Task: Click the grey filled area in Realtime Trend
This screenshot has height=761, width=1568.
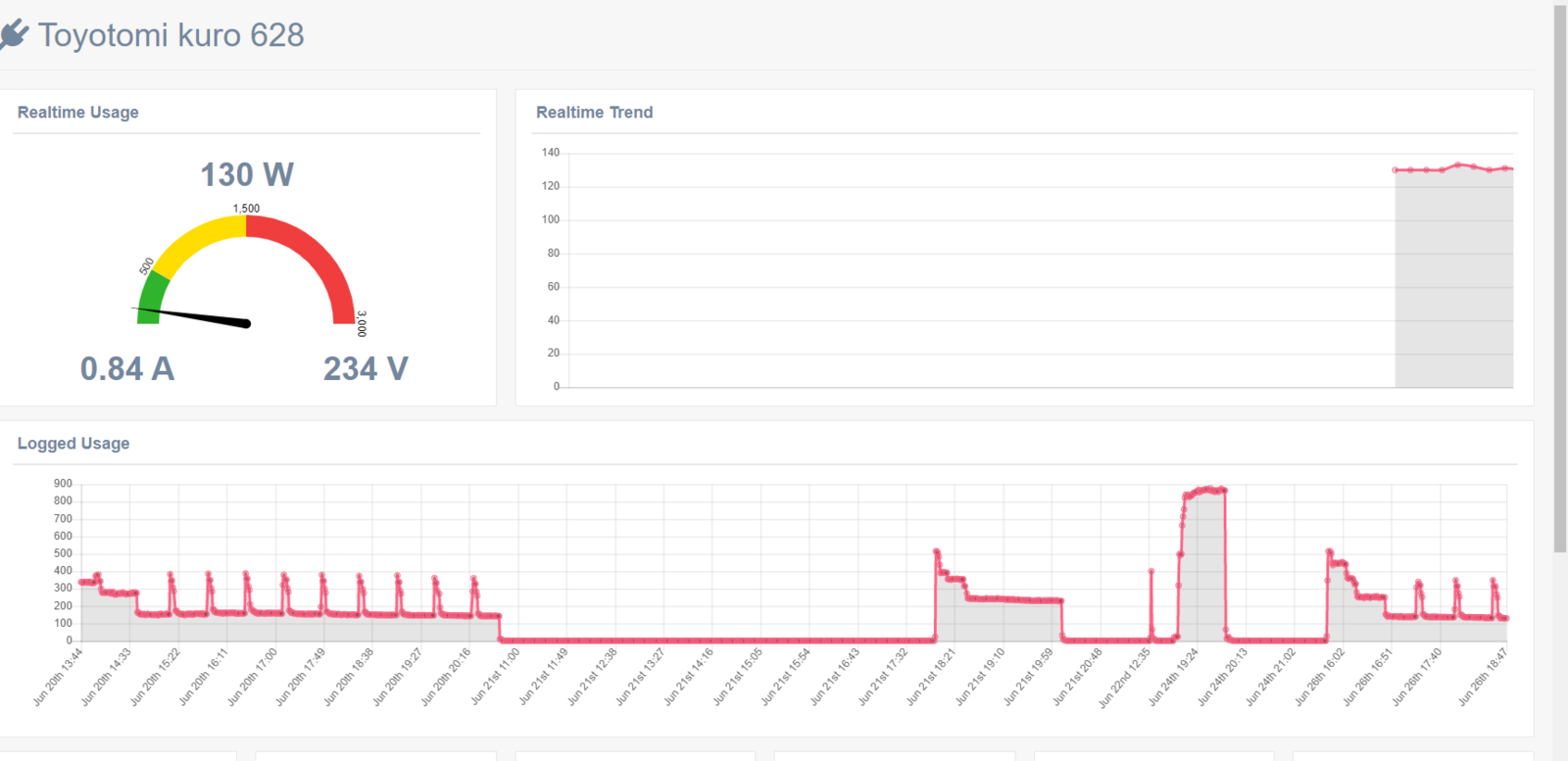Action: 1454,279
